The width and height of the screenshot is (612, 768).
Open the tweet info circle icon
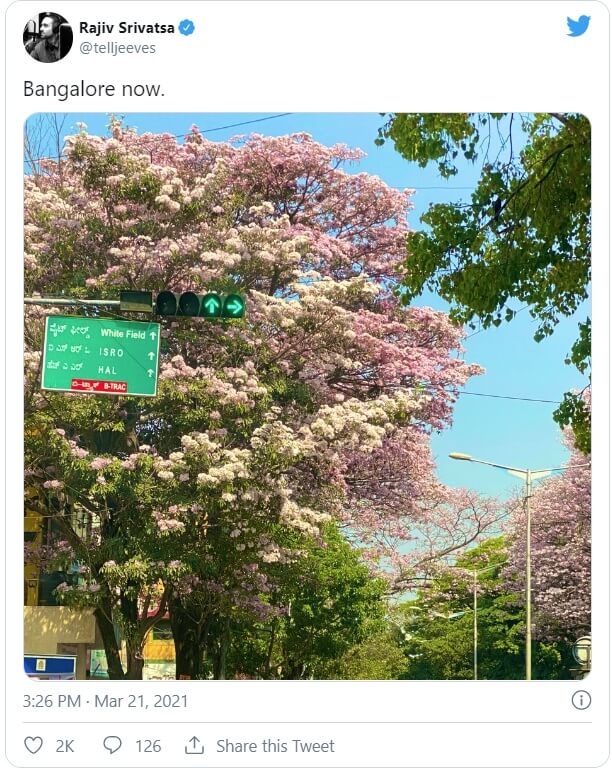[581, 700]
